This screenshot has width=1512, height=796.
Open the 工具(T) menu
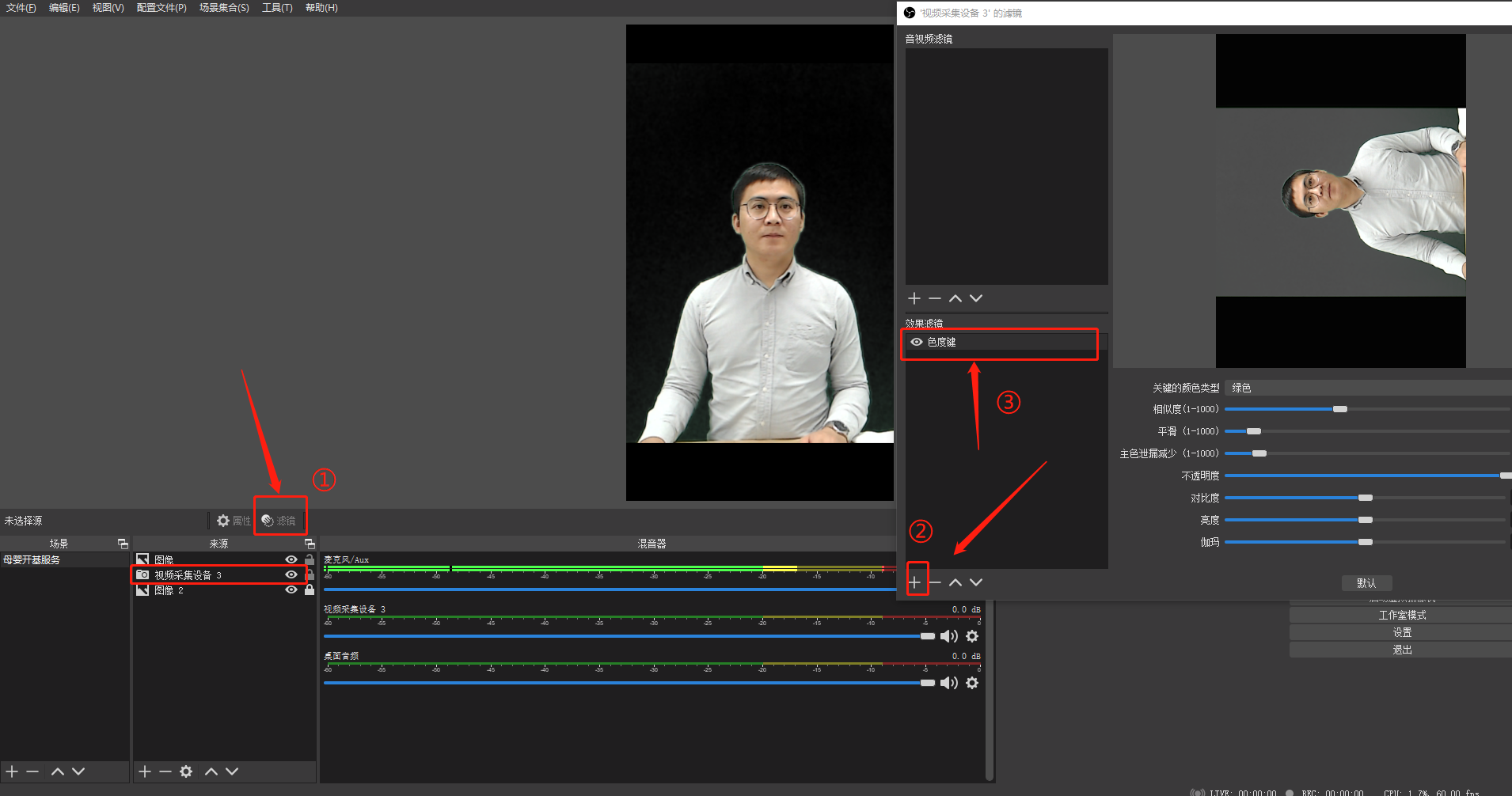pos(277,8)
